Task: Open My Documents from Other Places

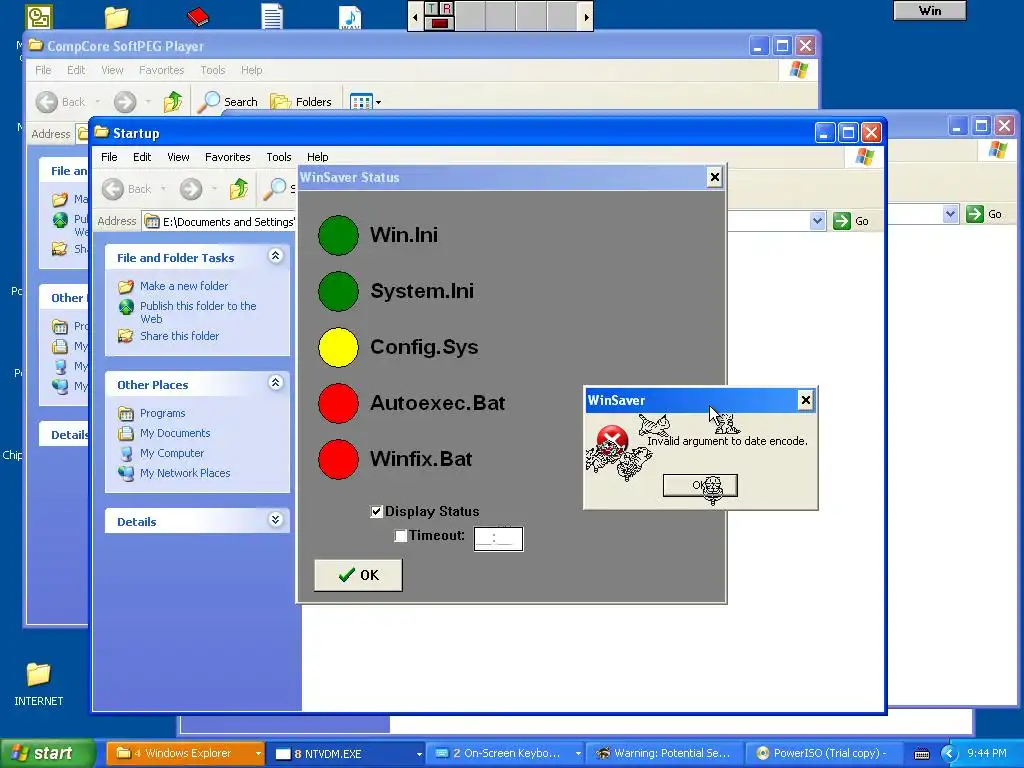Action: coord(175,434)
